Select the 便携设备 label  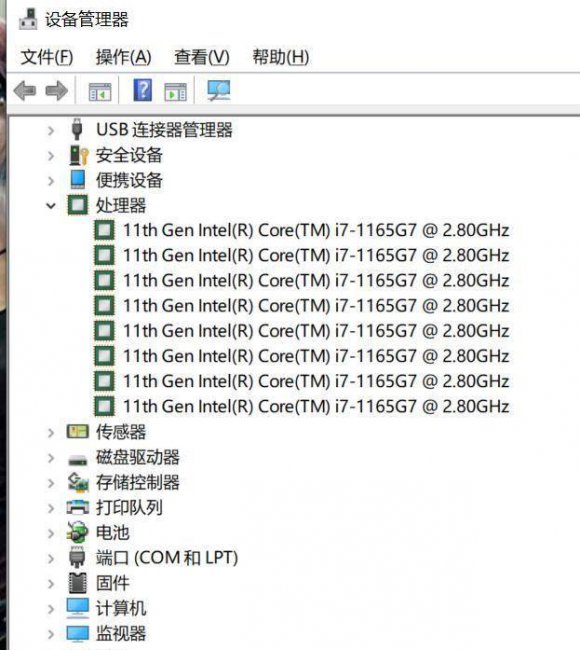(129, 180)
